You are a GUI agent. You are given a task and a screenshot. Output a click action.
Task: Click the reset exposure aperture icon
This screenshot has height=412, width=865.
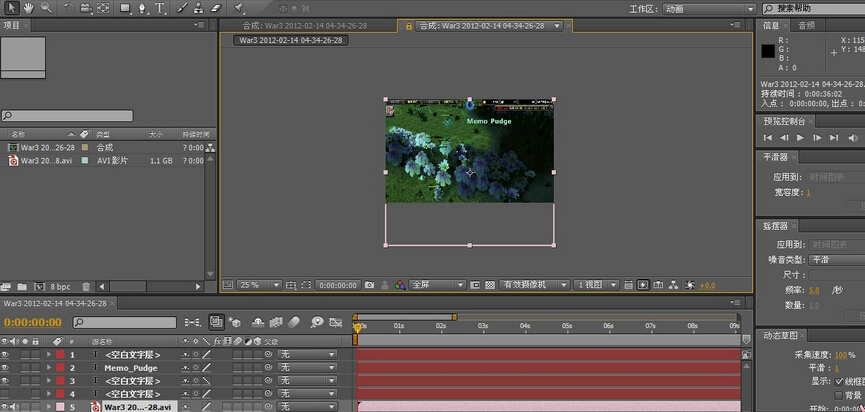(x=690, y=285)
